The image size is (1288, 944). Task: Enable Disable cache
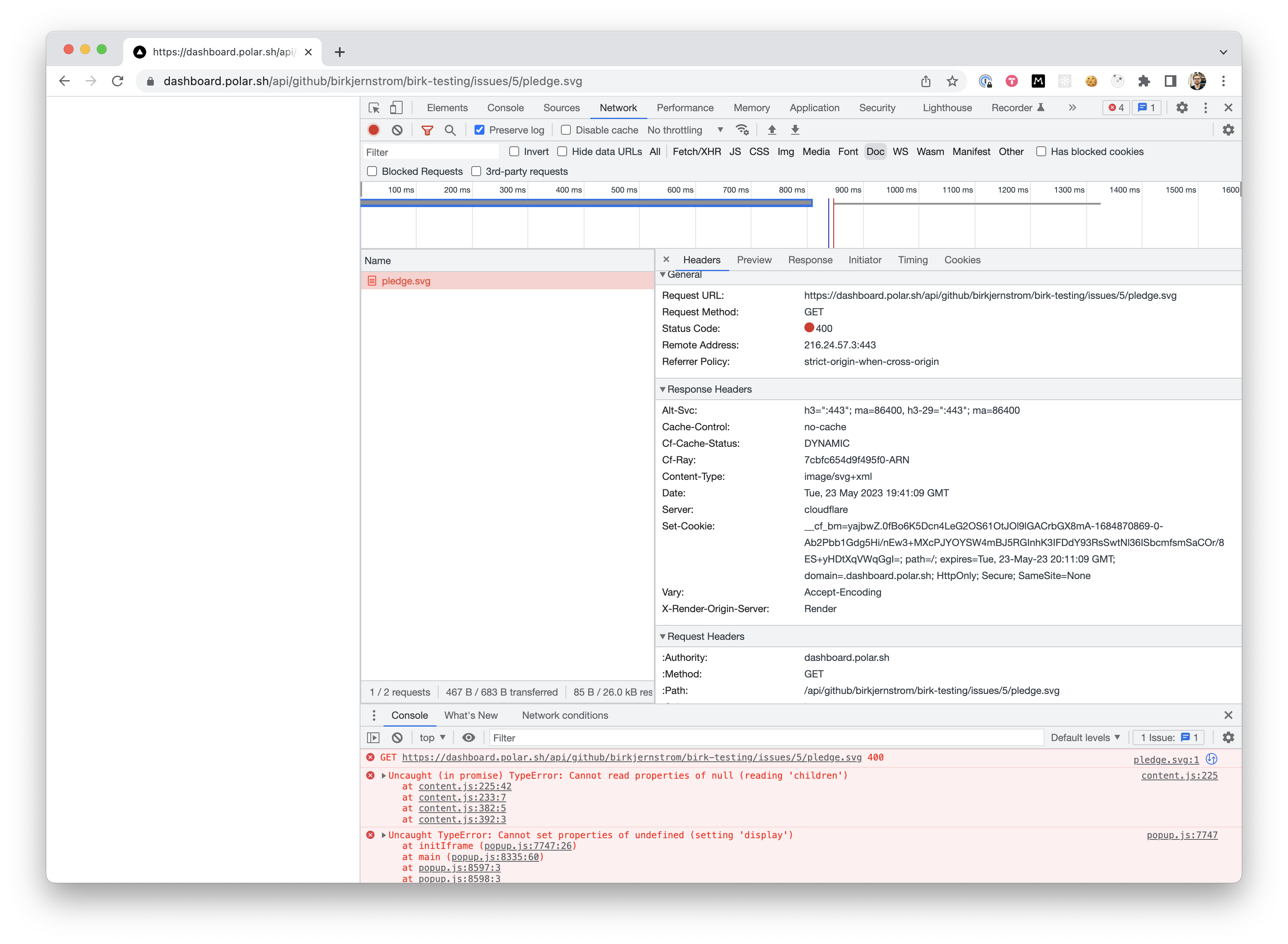pyautogui.click(x=565, y=130)
